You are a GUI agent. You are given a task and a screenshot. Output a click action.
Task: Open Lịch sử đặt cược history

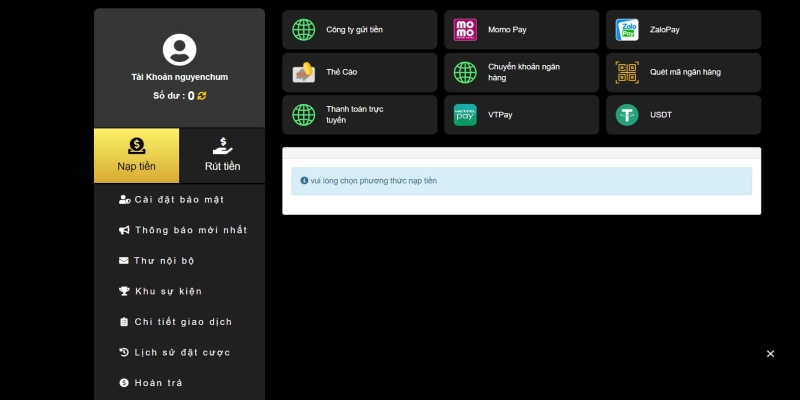tap(181, 352)
